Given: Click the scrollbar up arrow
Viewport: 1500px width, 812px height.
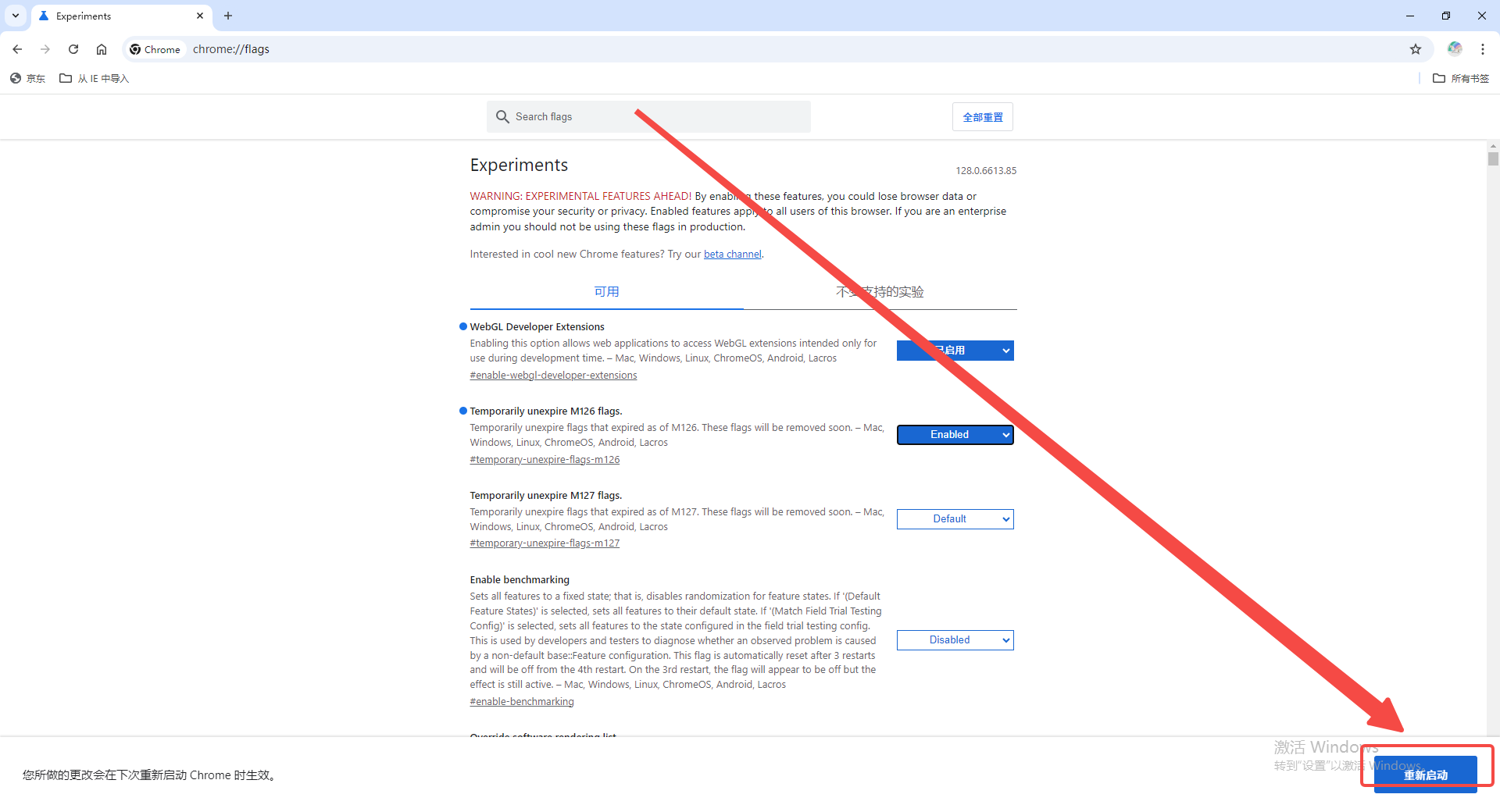Looking at the screenshot, I should (1493, 146).
